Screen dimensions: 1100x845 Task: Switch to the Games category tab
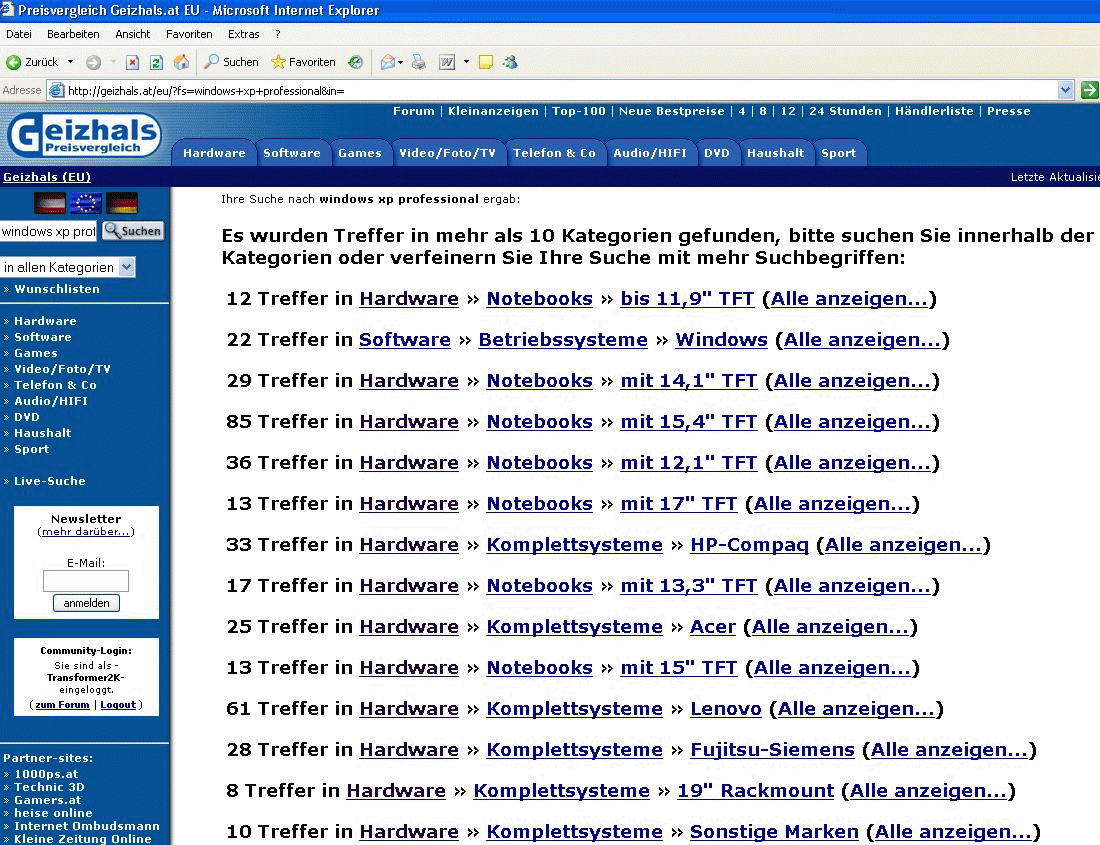click(360, 153)
